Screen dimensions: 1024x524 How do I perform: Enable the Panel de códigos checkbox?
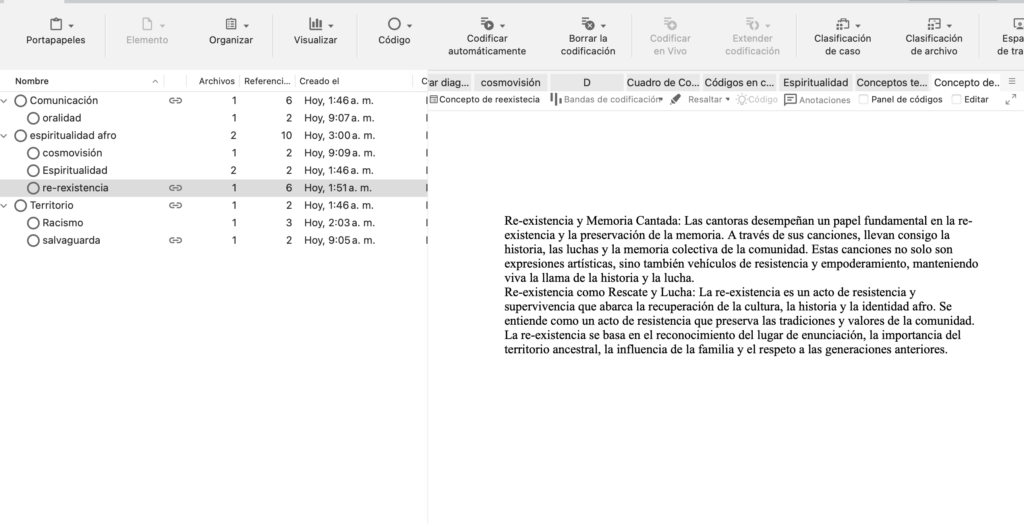863,99
